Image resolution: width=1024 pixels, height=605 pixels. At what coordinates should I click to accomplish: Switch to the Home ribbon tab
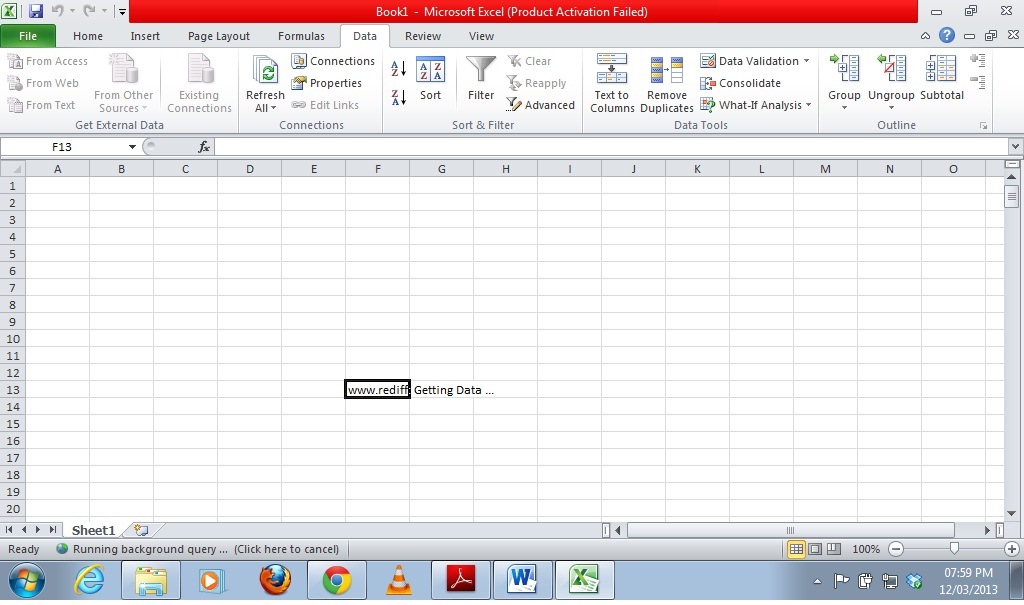88,36
